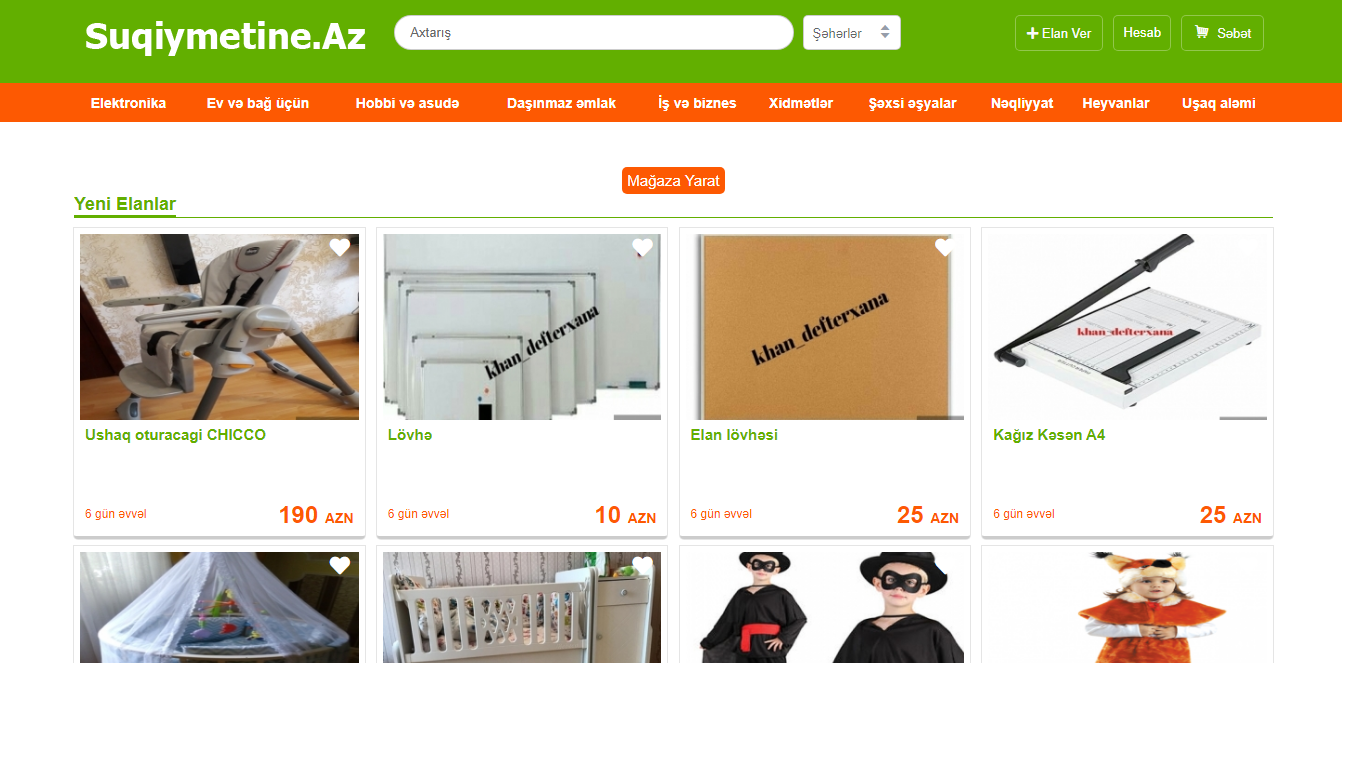Click the heart on the baby canopy bed photo
Screen dimensions: 1366x768
click(x=340, y=565)
